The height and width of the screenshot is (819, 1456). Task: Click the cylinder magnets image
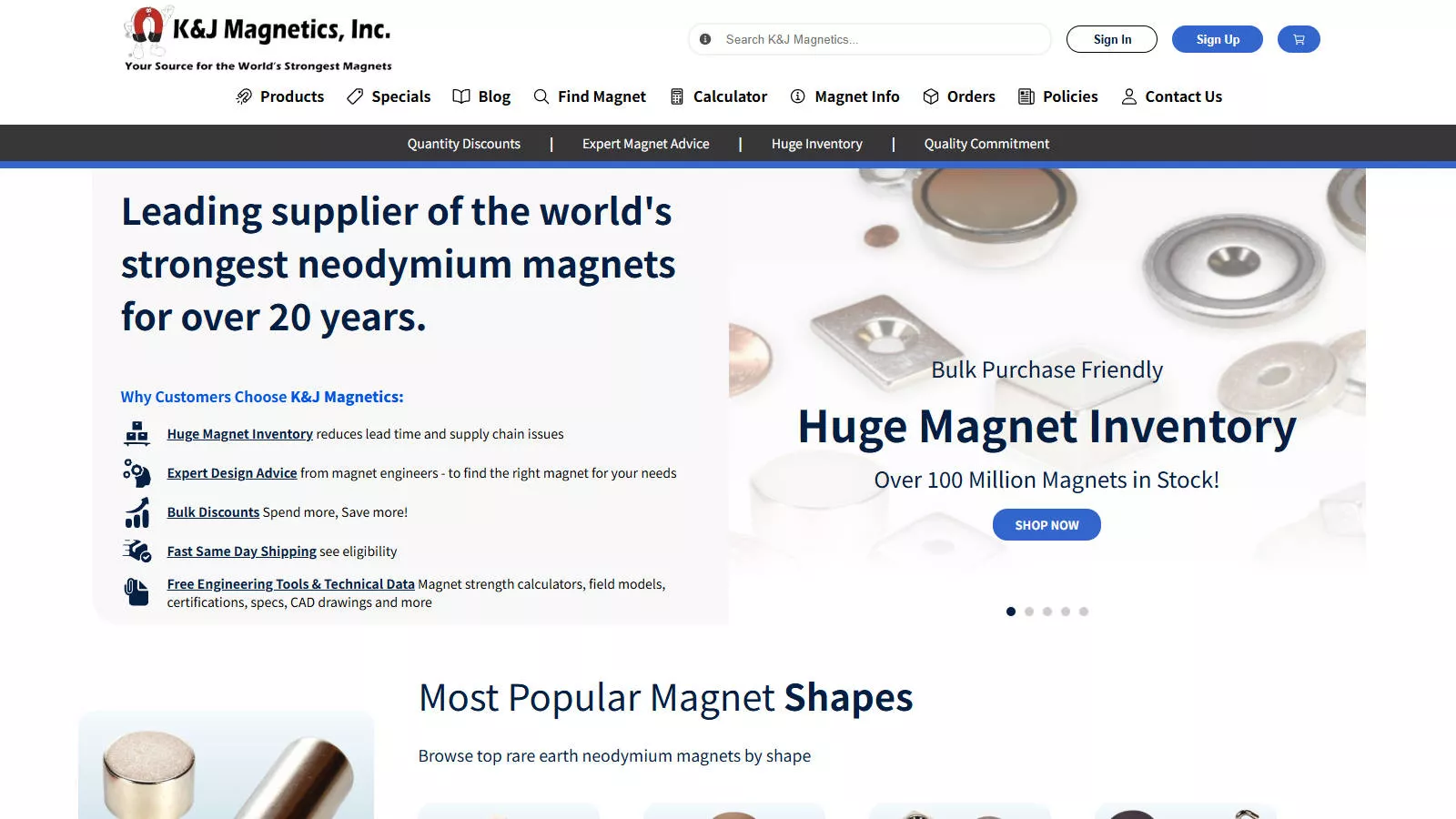226,766
